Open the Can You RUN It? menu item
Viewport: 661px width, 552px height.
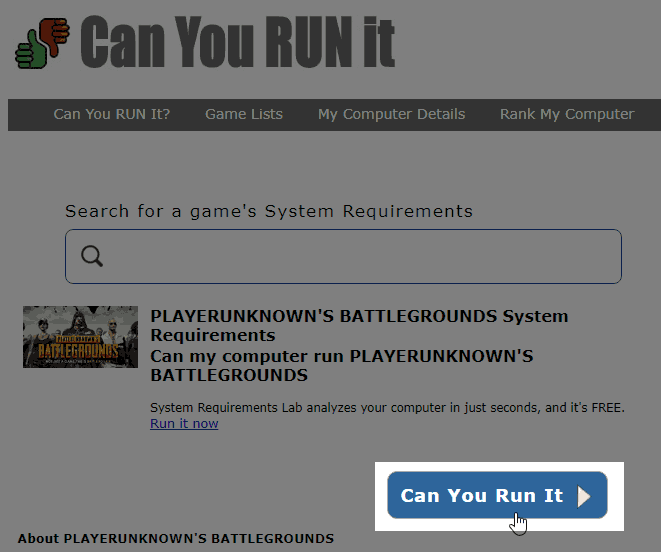click(x=112, y=114)
